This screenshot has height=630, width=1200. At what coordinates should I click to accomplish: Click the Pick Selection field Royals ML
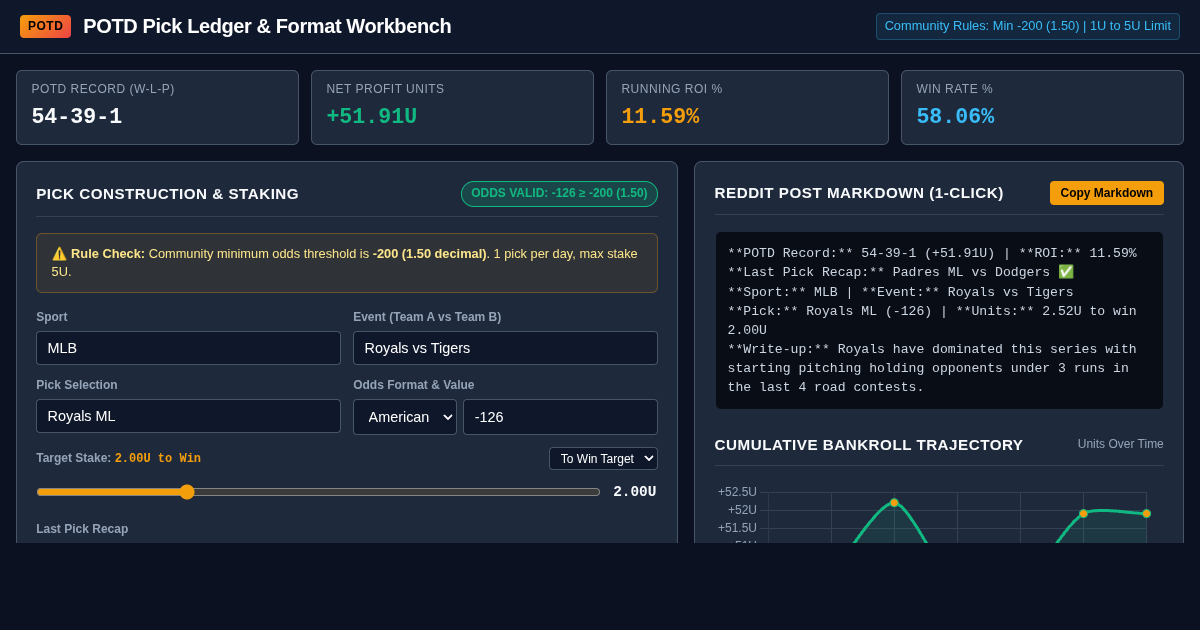coord(188,416)
